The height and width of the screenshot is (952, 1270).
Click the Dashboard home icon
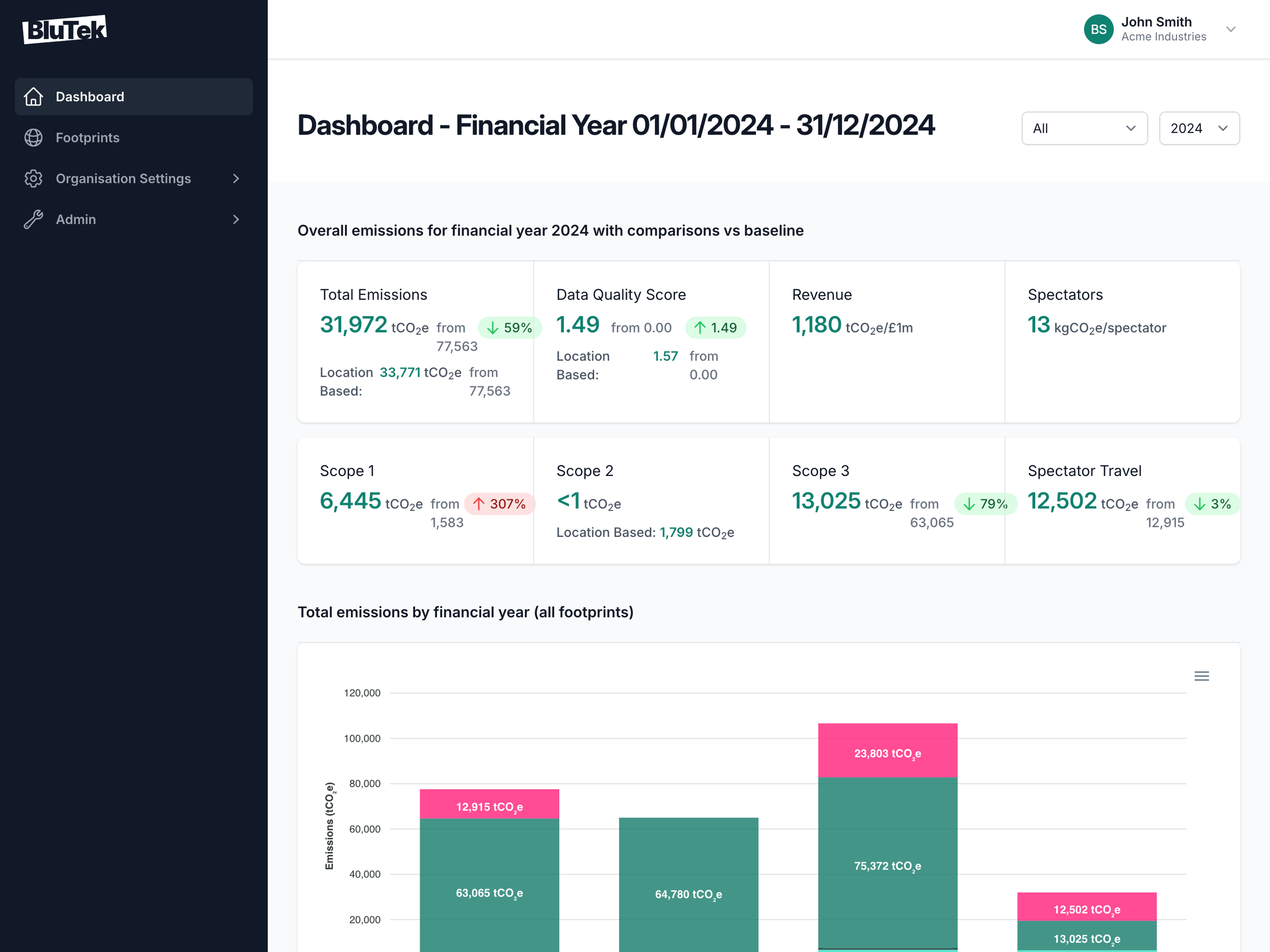[34, 97]
